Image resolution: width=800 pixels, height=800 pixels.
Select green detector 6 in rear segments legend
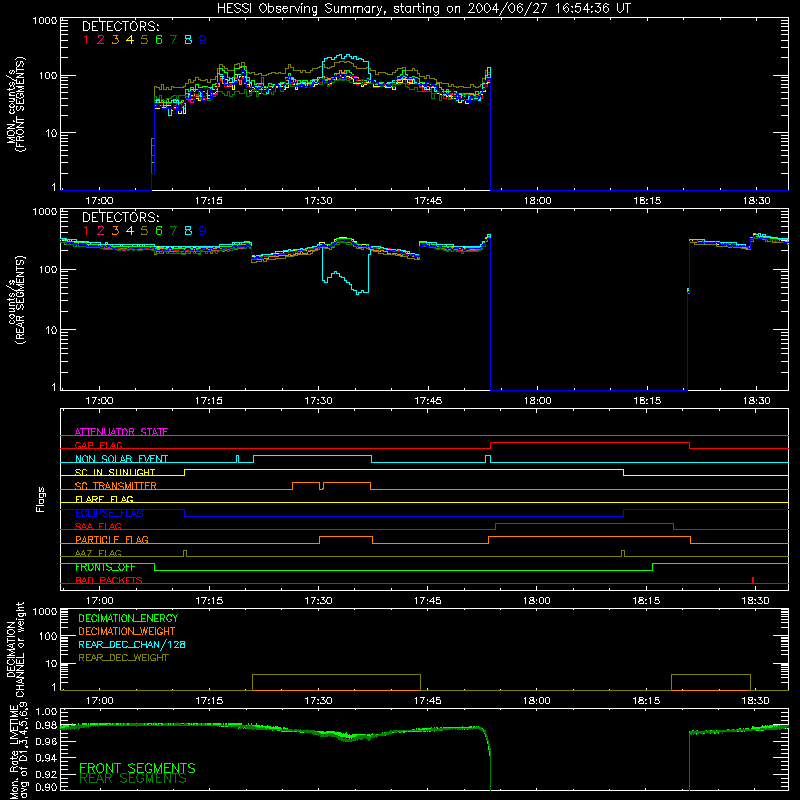[x=159, y=231]
